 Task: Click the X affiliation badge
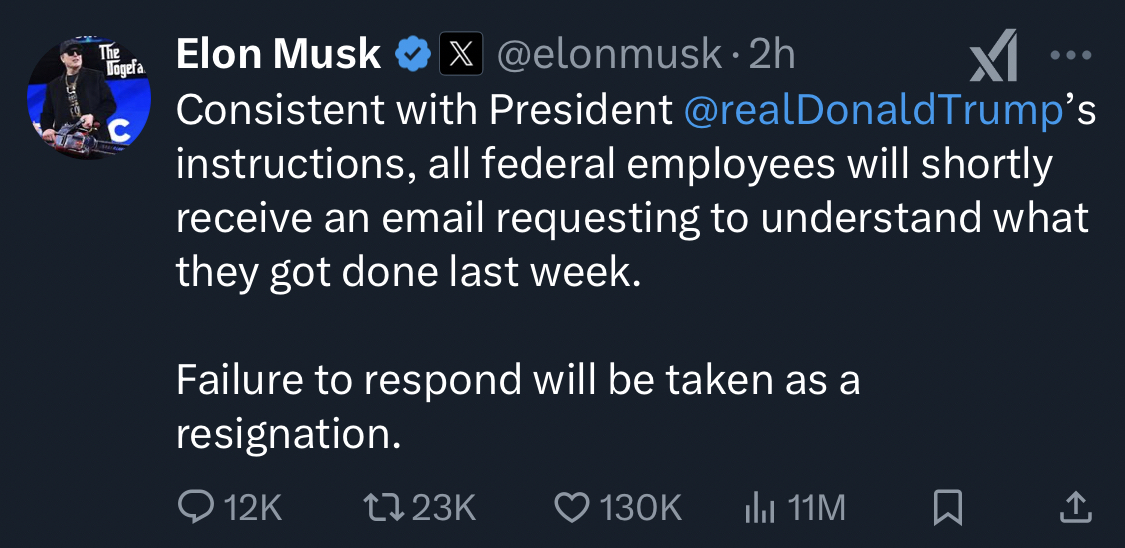(461, 55)
